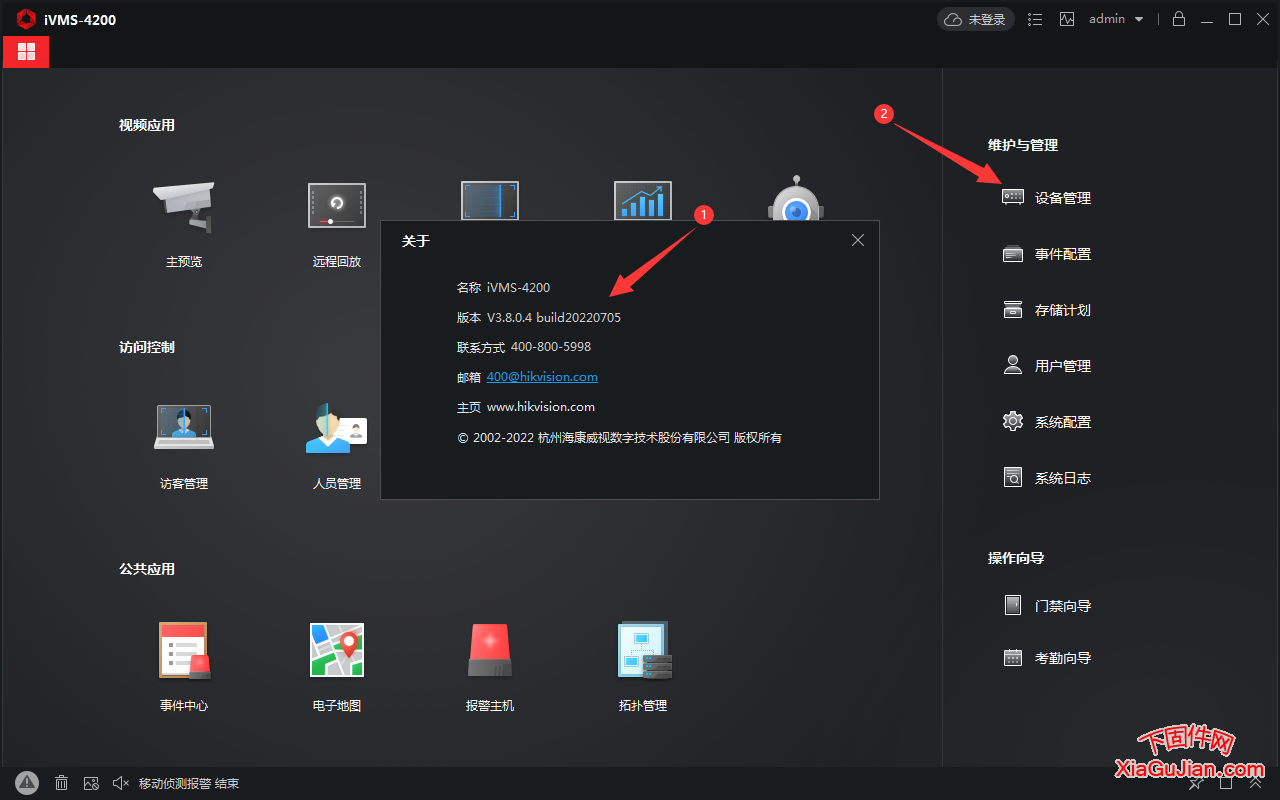Maximize the iVMS-4200 window
Viewport: 1280px width, 800px height.
pyautogui.click(x=1235, y=19)
